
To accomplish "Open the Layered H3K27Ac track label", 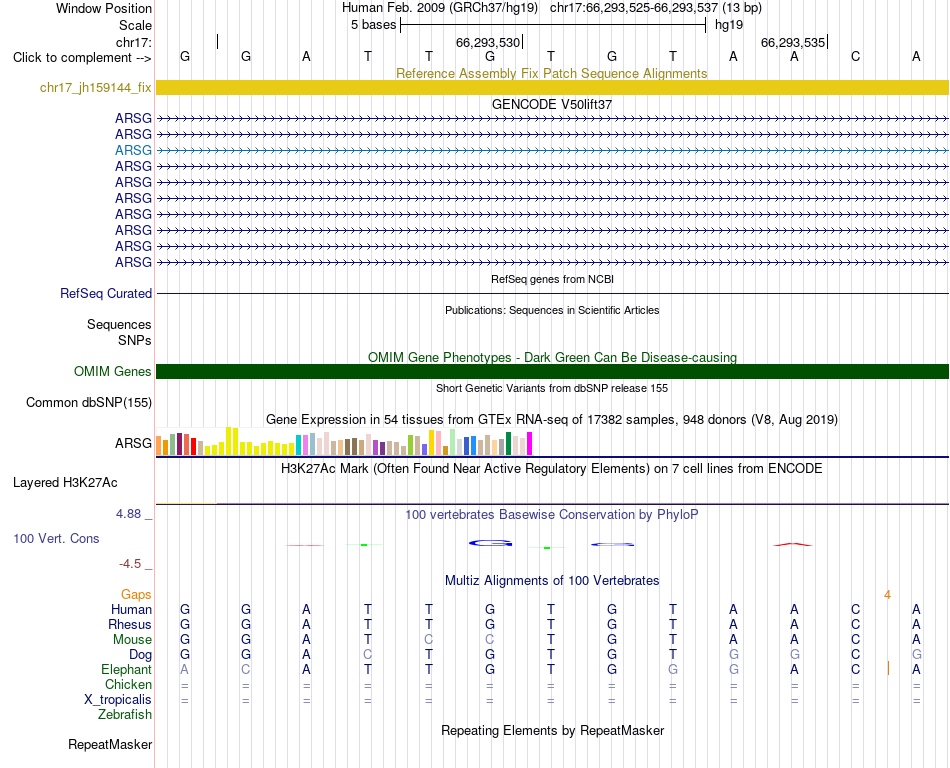I will click(x=65, y=483).
